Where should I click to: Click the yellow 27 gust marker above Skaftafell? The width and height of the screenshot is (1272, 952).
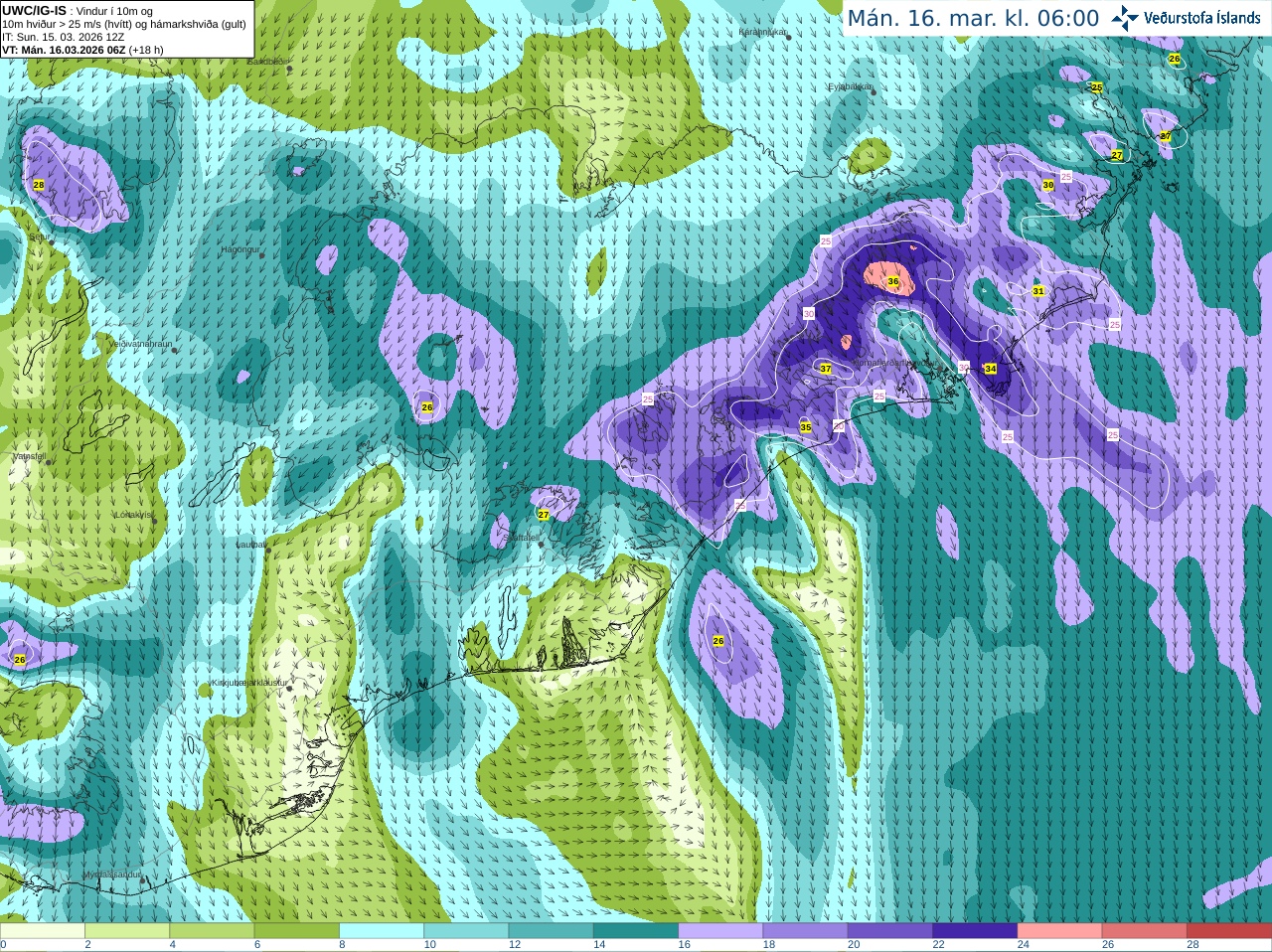[543, 515]
